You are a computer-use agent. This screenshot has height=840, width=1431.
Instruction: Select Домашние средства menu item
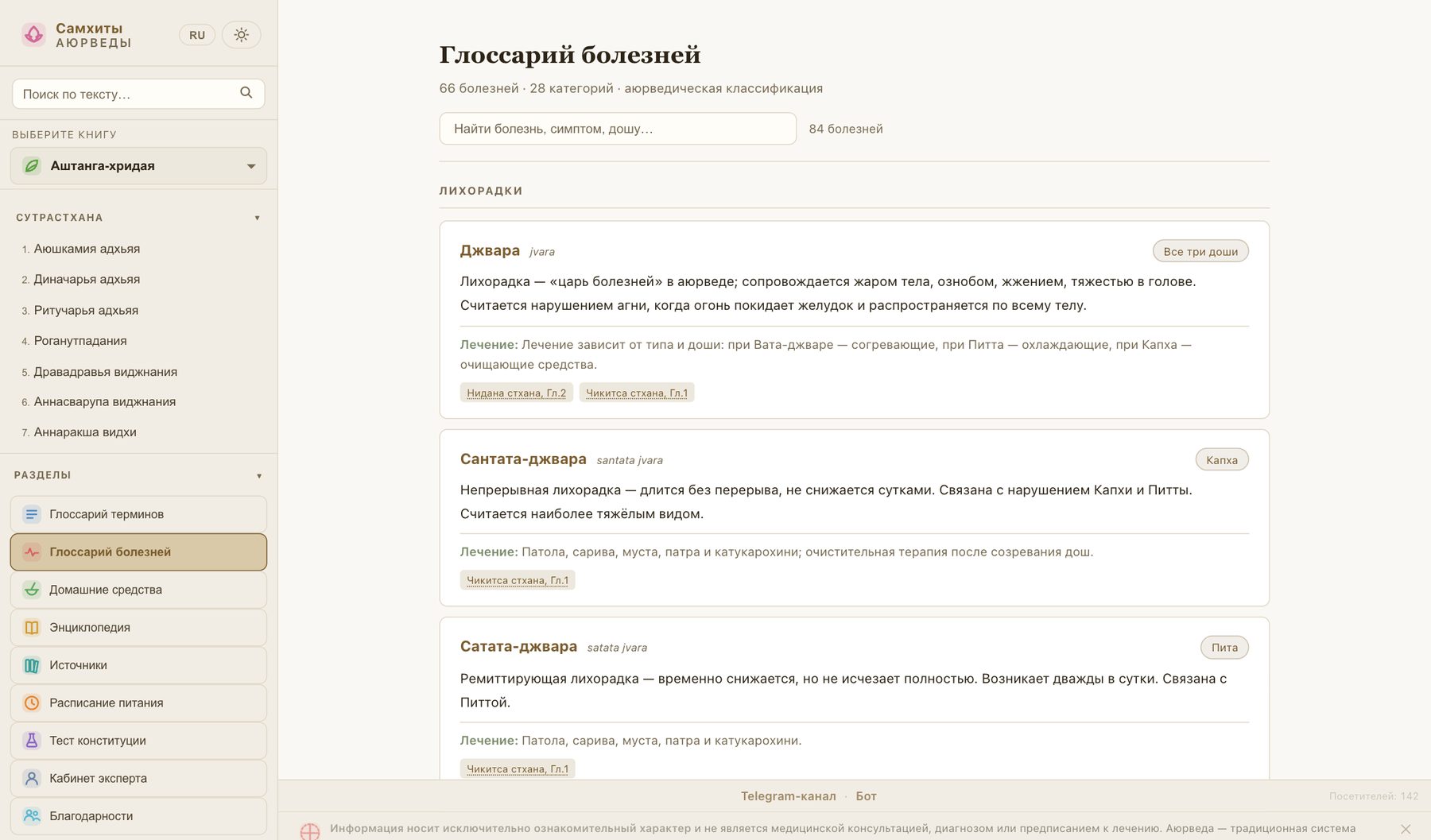tap(138, 590)
